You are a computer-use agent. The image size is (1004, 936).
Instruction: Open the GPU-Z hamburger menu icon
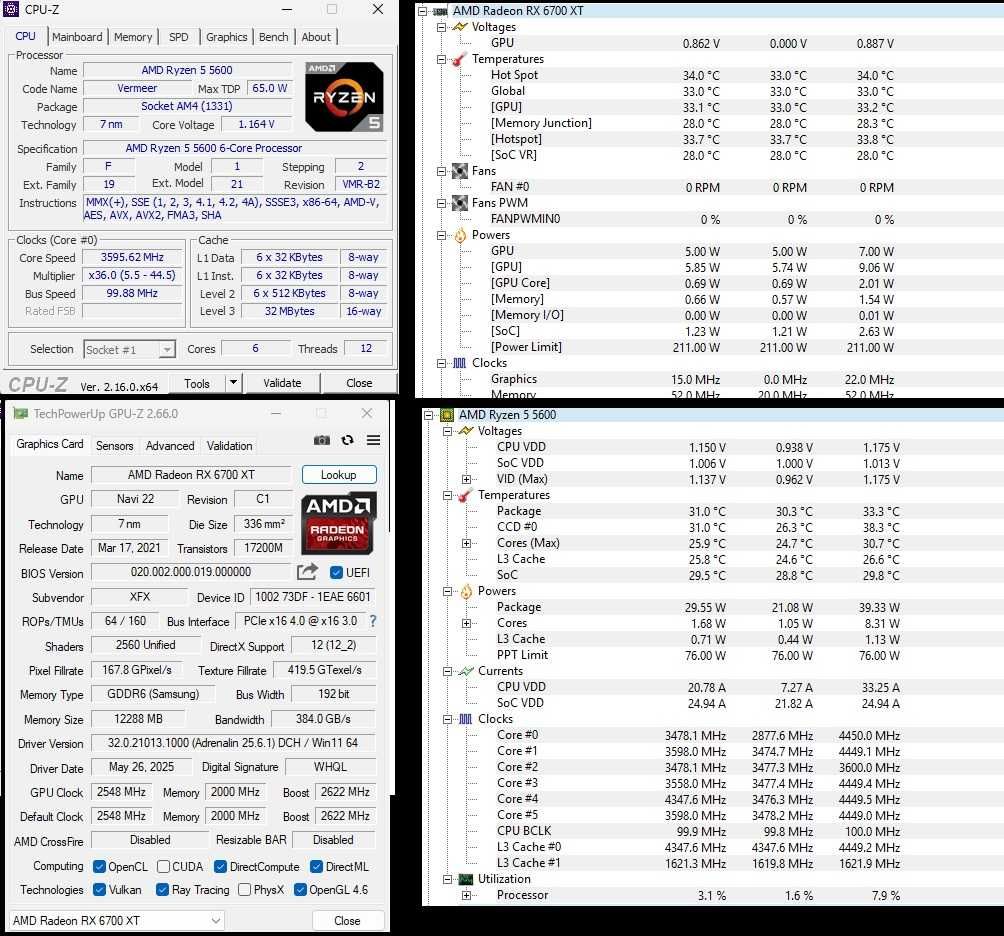point(373,440)
